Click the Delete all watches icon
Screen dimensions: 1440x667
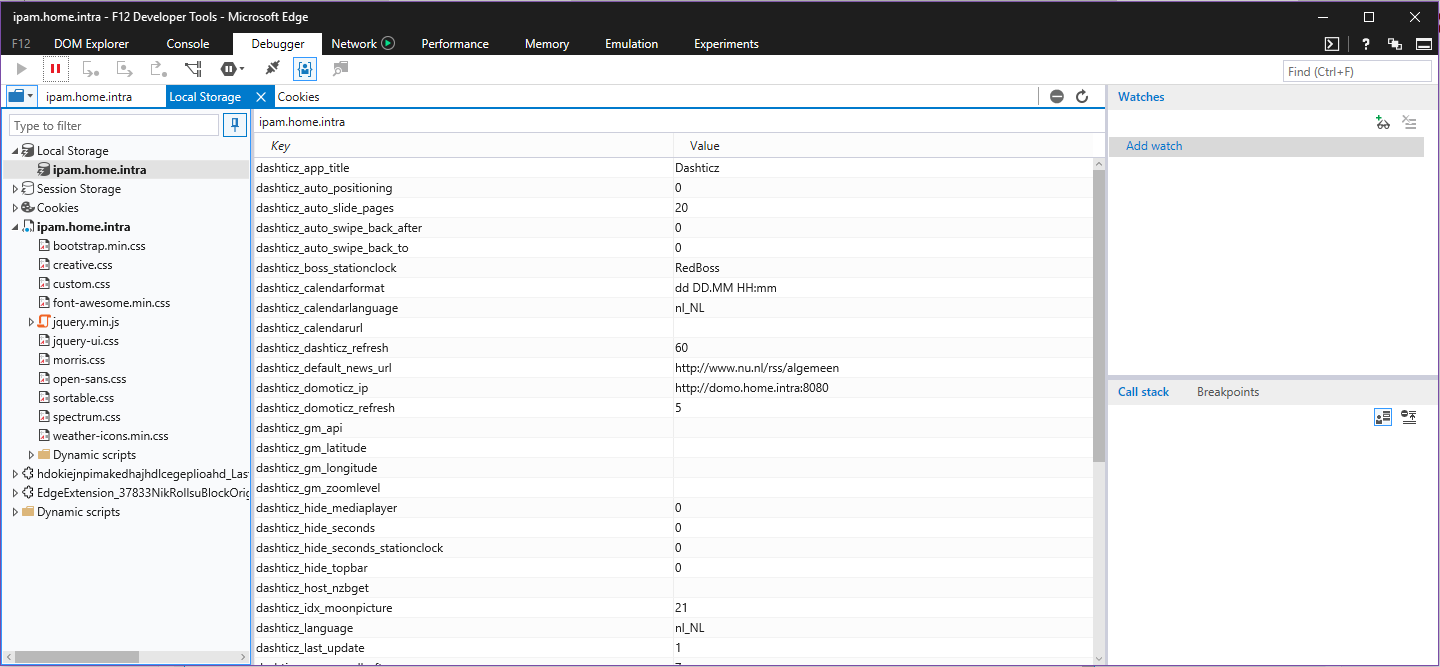(1409, 122)
